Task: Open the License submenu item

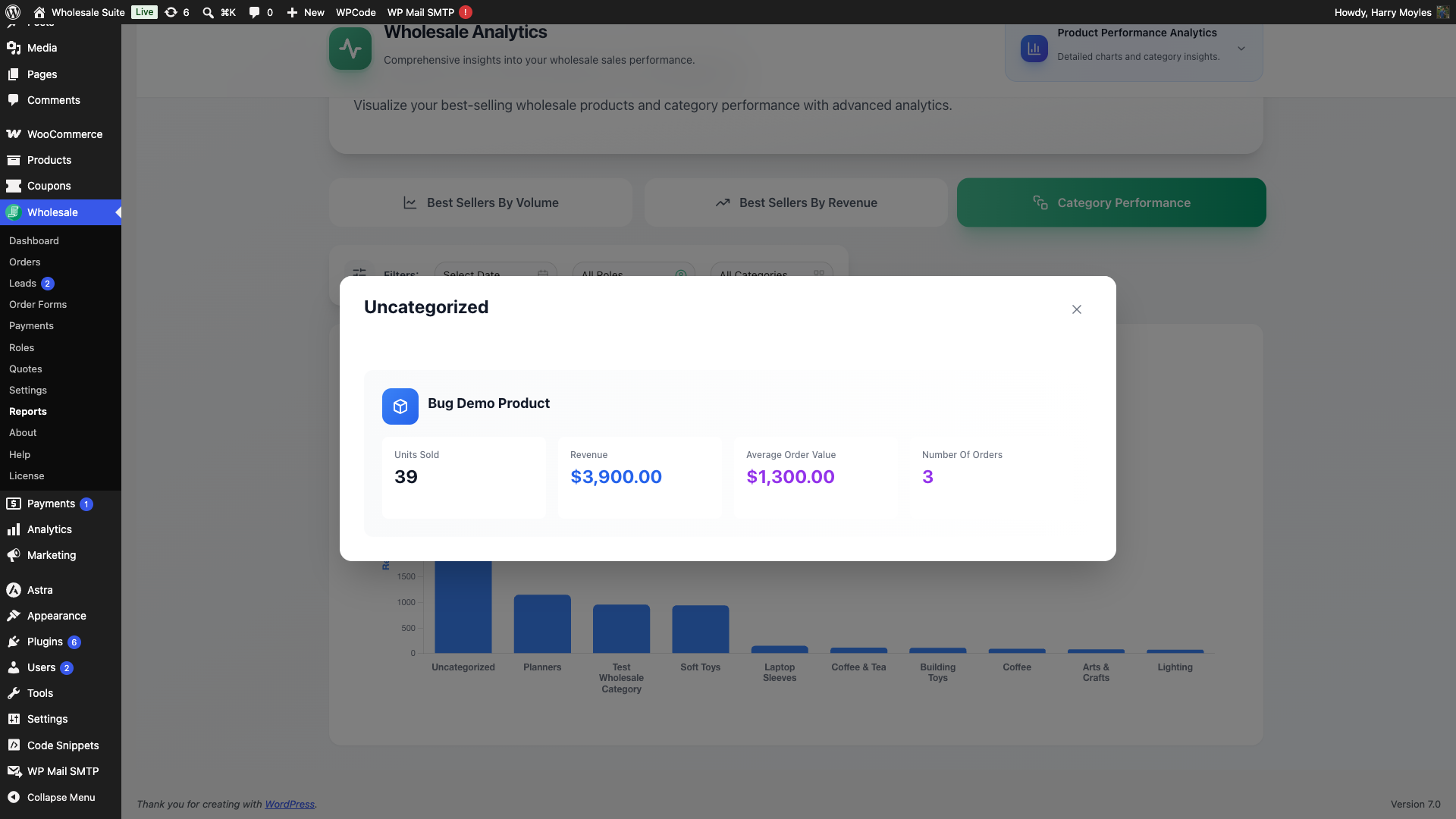Action: [x=27, y=475]
